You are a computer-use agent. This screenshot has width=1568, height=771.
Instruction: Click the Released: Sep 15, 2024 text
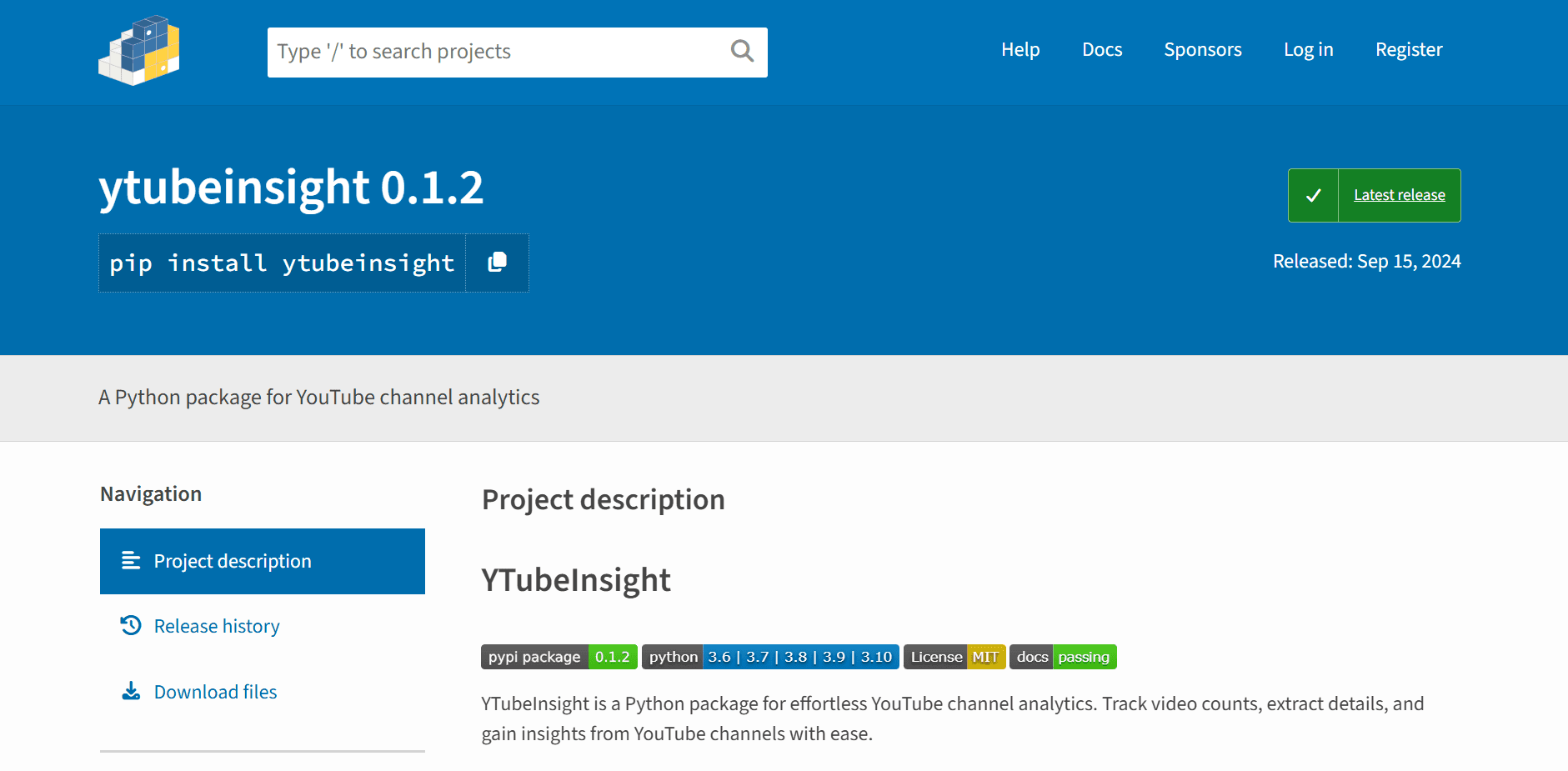[1367, 262]
